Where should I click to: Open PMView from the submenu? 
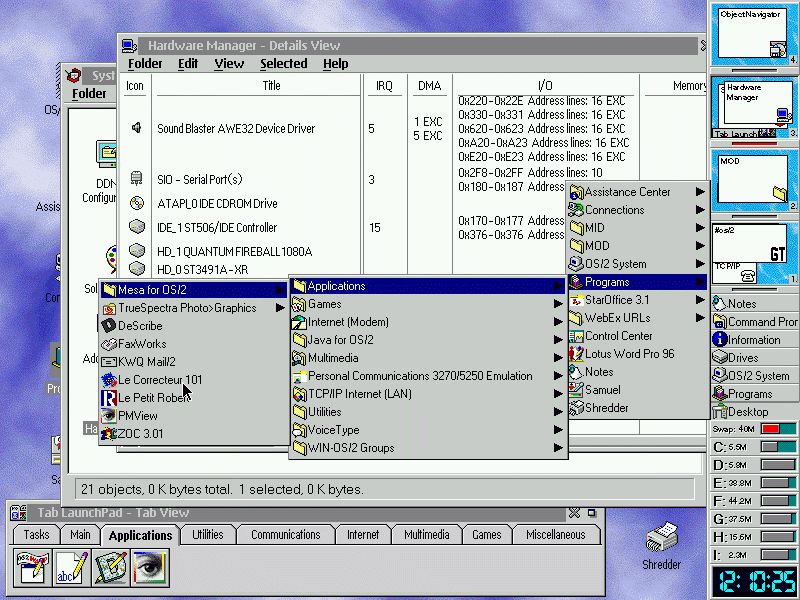click(x=137, y=415)
